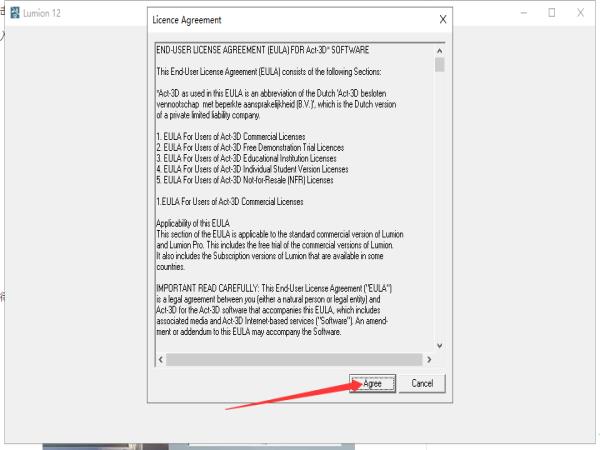Click the horizontal scrollbar right arrow
Viewport: 600px width, 450px height.
click(x=429, y=359)
